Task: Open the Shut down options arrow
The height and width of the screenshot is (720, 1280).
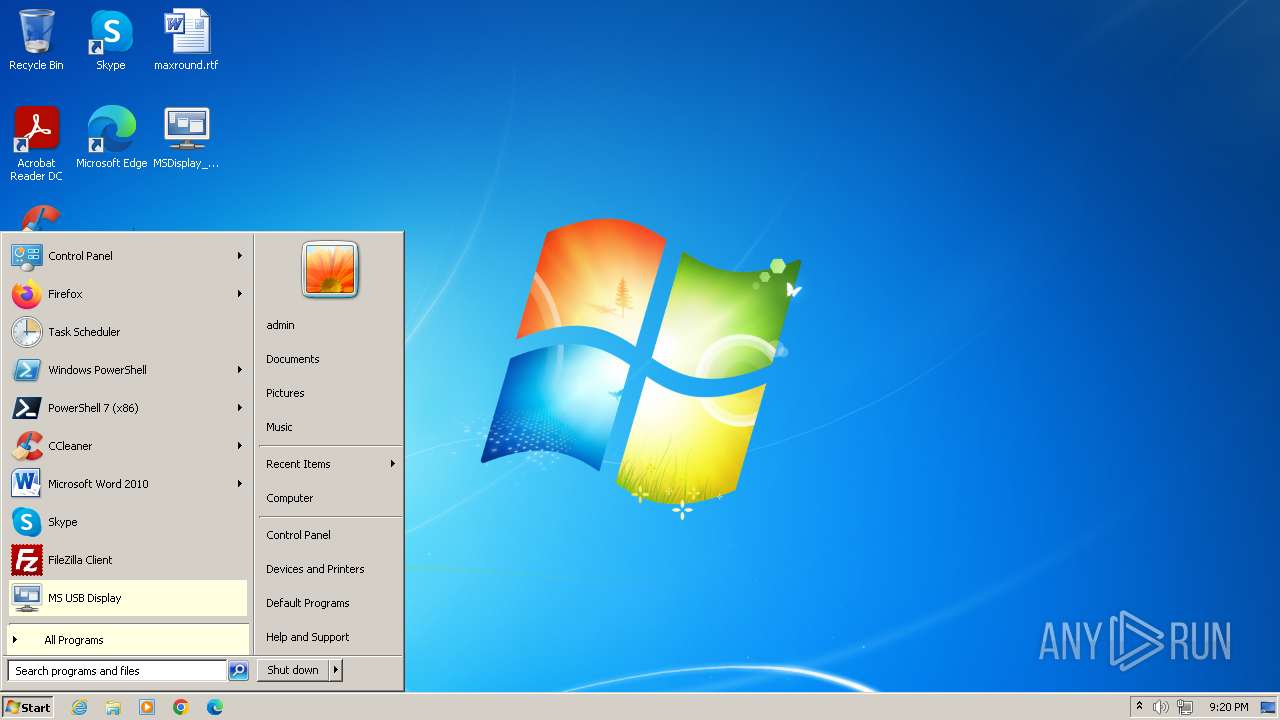Action: 336,670
